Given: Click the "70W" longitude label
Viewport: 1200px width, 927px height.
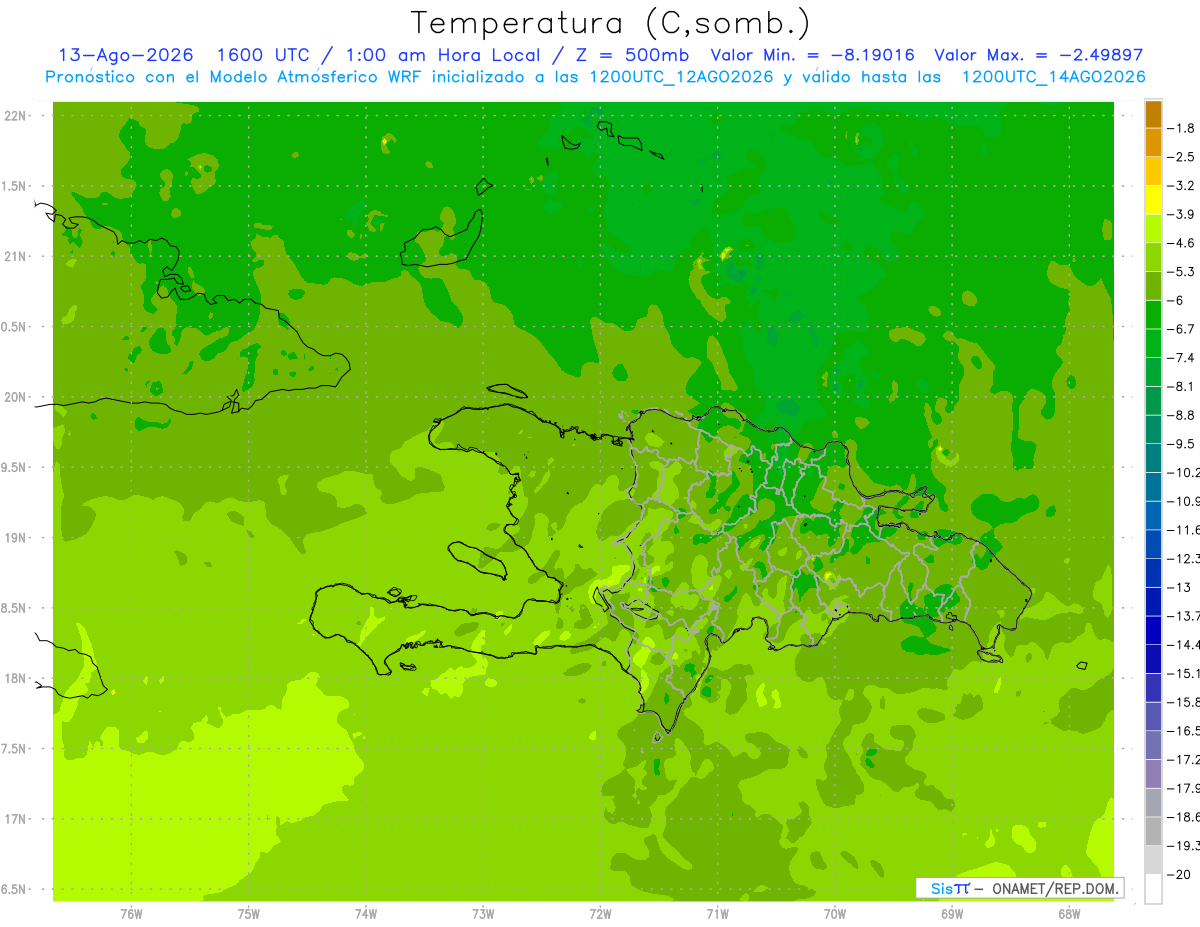Looking at the screenshot, I should [835, 914].
